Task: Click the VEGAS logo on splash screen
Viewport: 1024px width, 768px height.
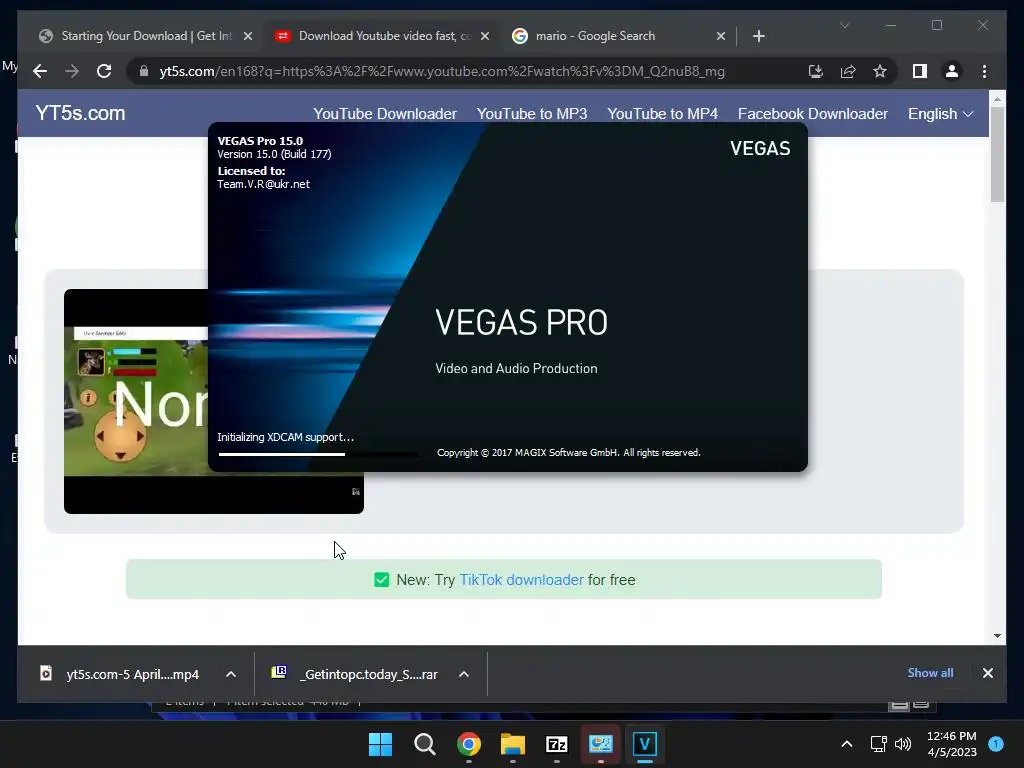Action: [x=760, y=148]
